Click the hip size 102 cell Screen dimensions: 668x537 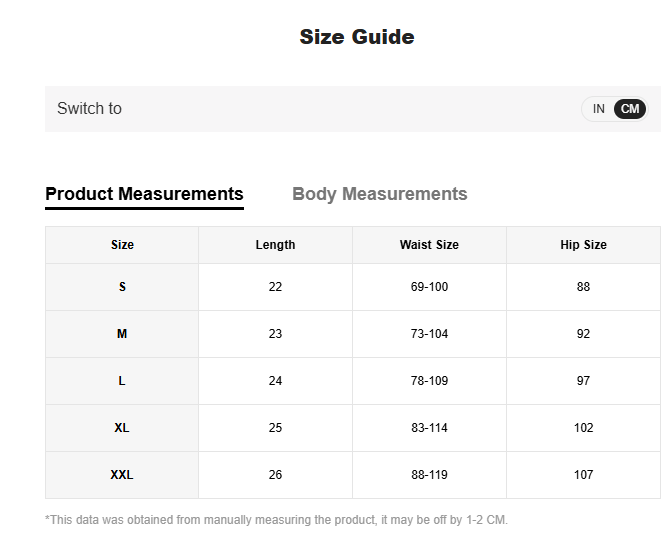583,428
